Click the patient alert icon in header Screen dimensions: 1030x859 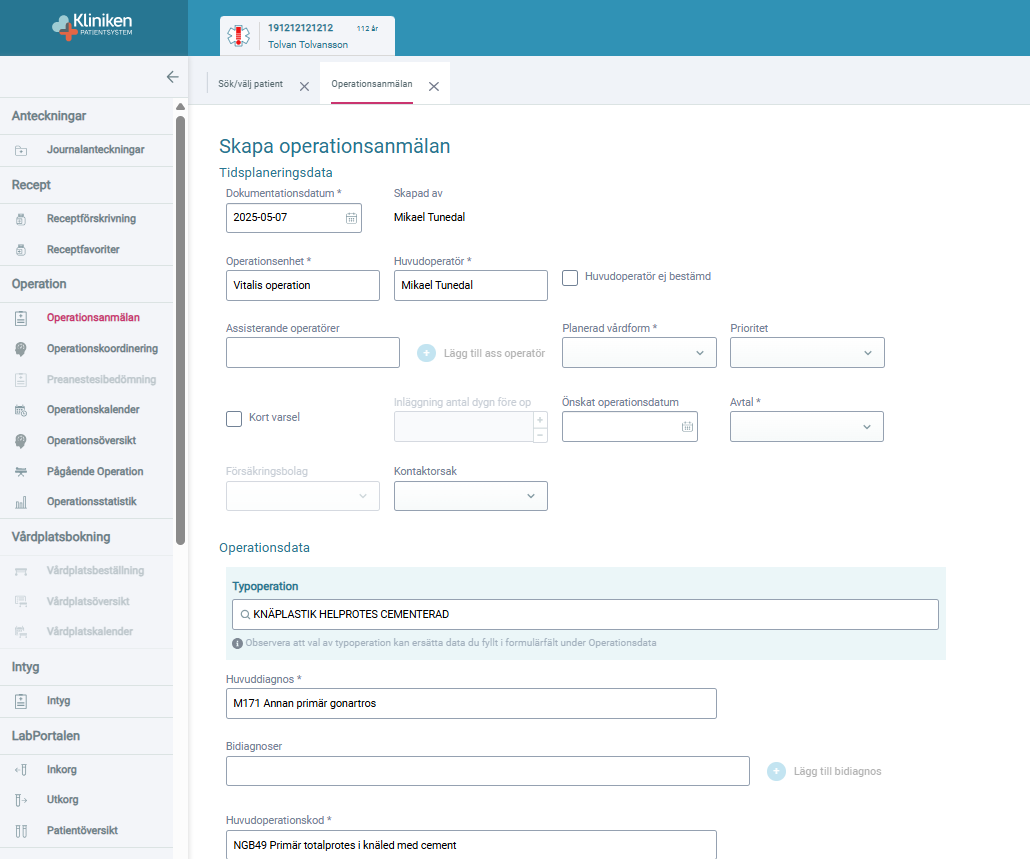(x=240, y=36)
